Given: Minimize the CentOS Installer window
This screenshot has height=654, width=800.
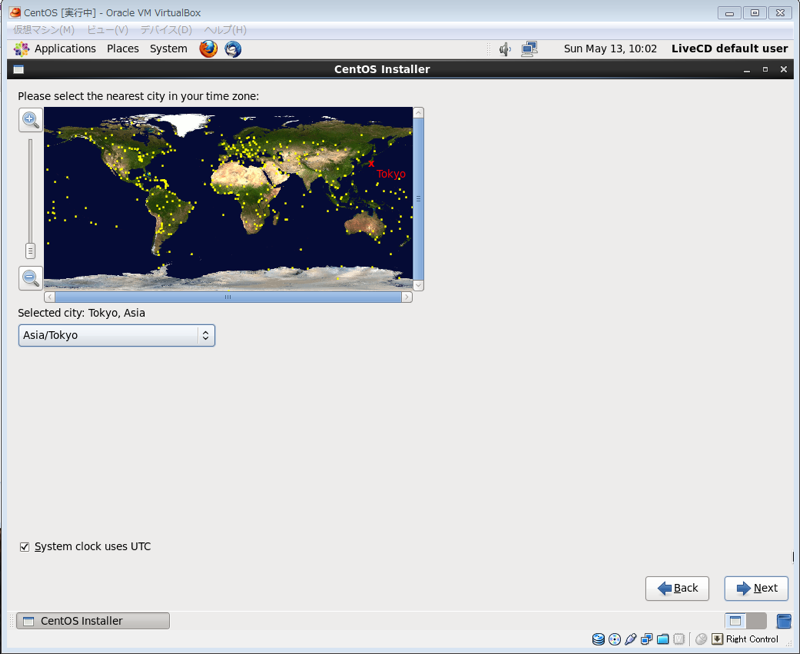Looking at the screenshot, I should (x=747, y=69).
